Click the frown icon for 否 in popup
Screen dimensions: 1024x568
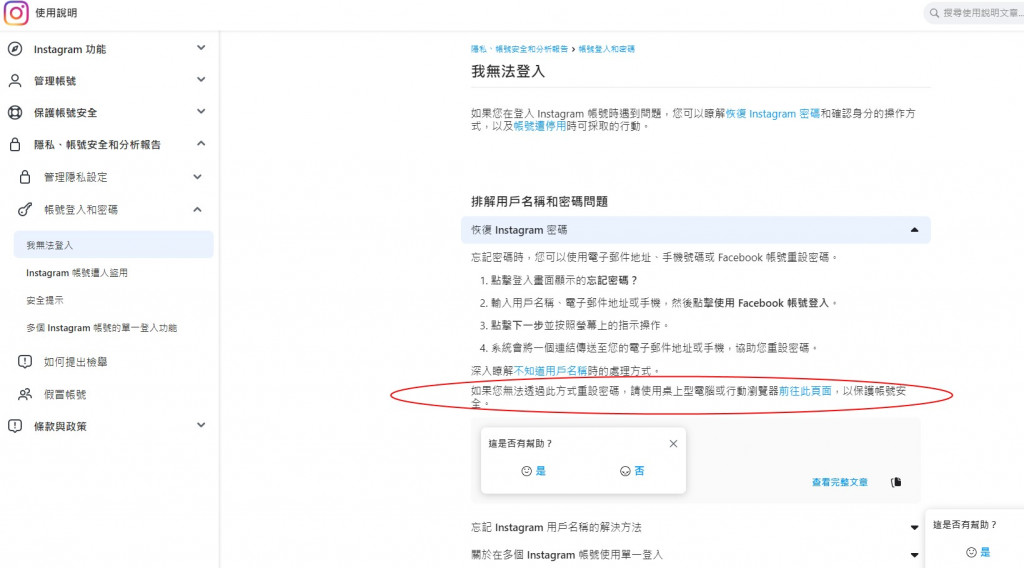625,471
